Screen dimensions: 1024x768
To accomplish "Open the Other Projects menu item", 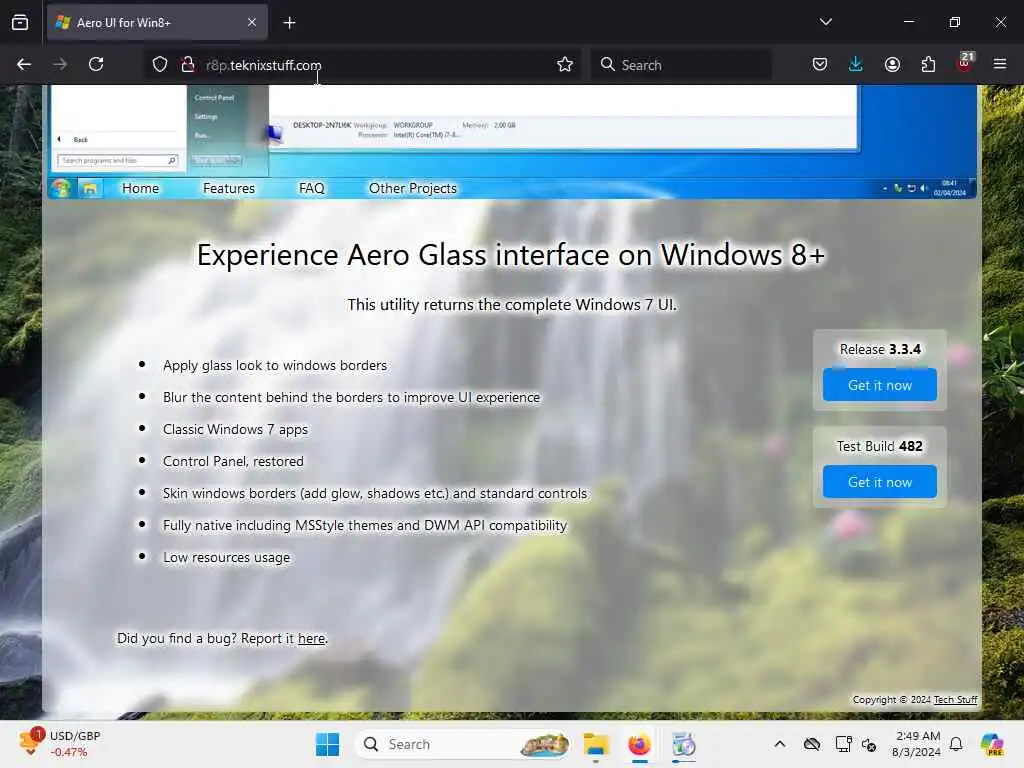I will [x=413, y=188].
